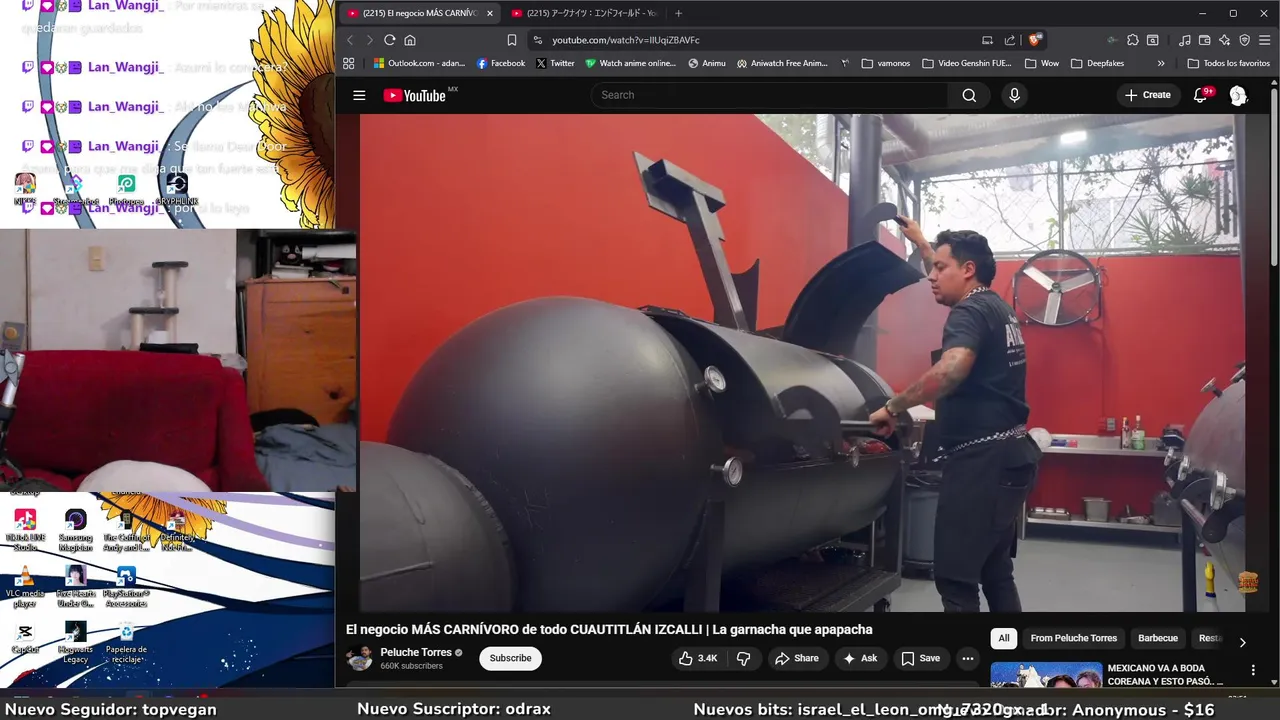Expand the Wow bookmark folder
Screen dimensions: 1280x720
tap(1041, 63)
